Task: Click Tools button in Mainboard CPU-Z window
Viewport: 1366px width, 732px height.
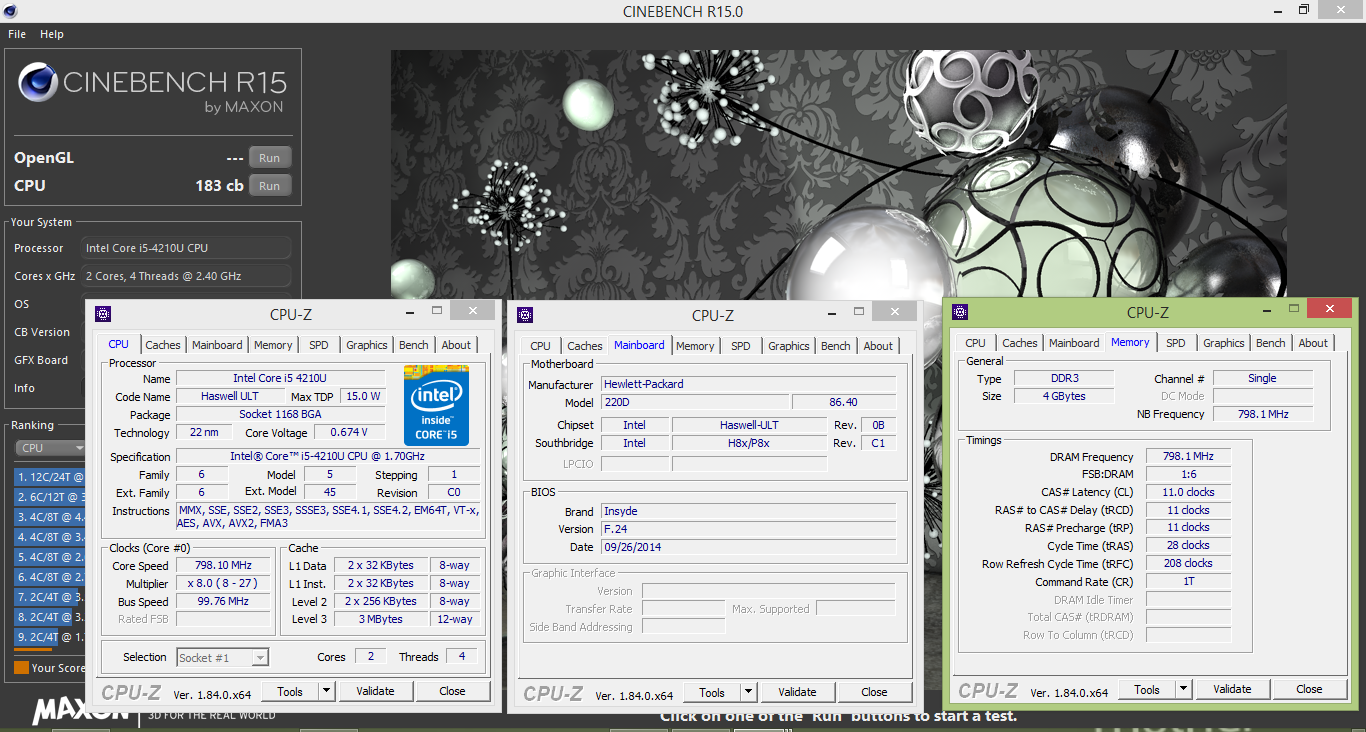Action: pyautogui.click(x=712, y=692)
